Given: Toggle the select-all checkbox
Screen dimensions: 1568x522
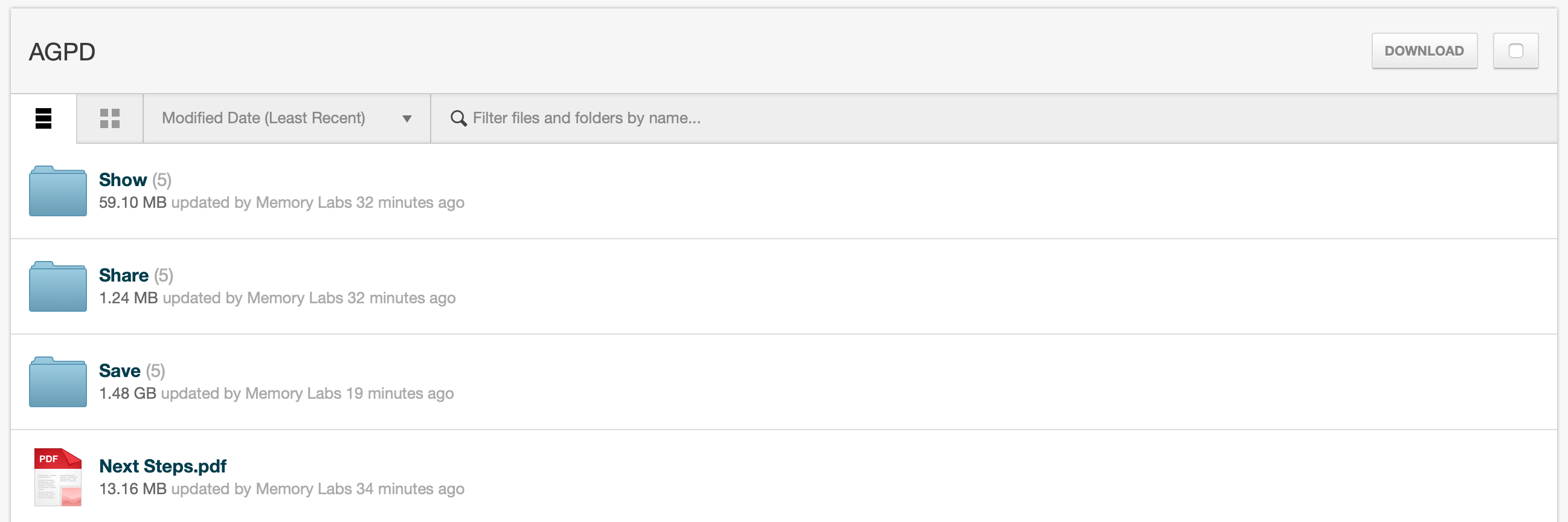Looking at the screenshot, I should [x=1515, y=51].
